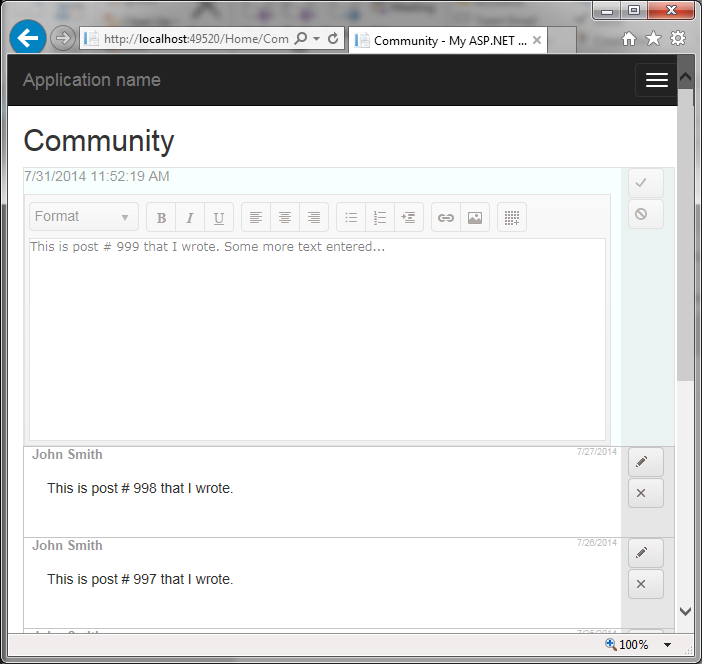Edit post # 997 with the pencil button
Image resolution: width=703 pixels, height=664 pixels.
click(x=646, y=553)
